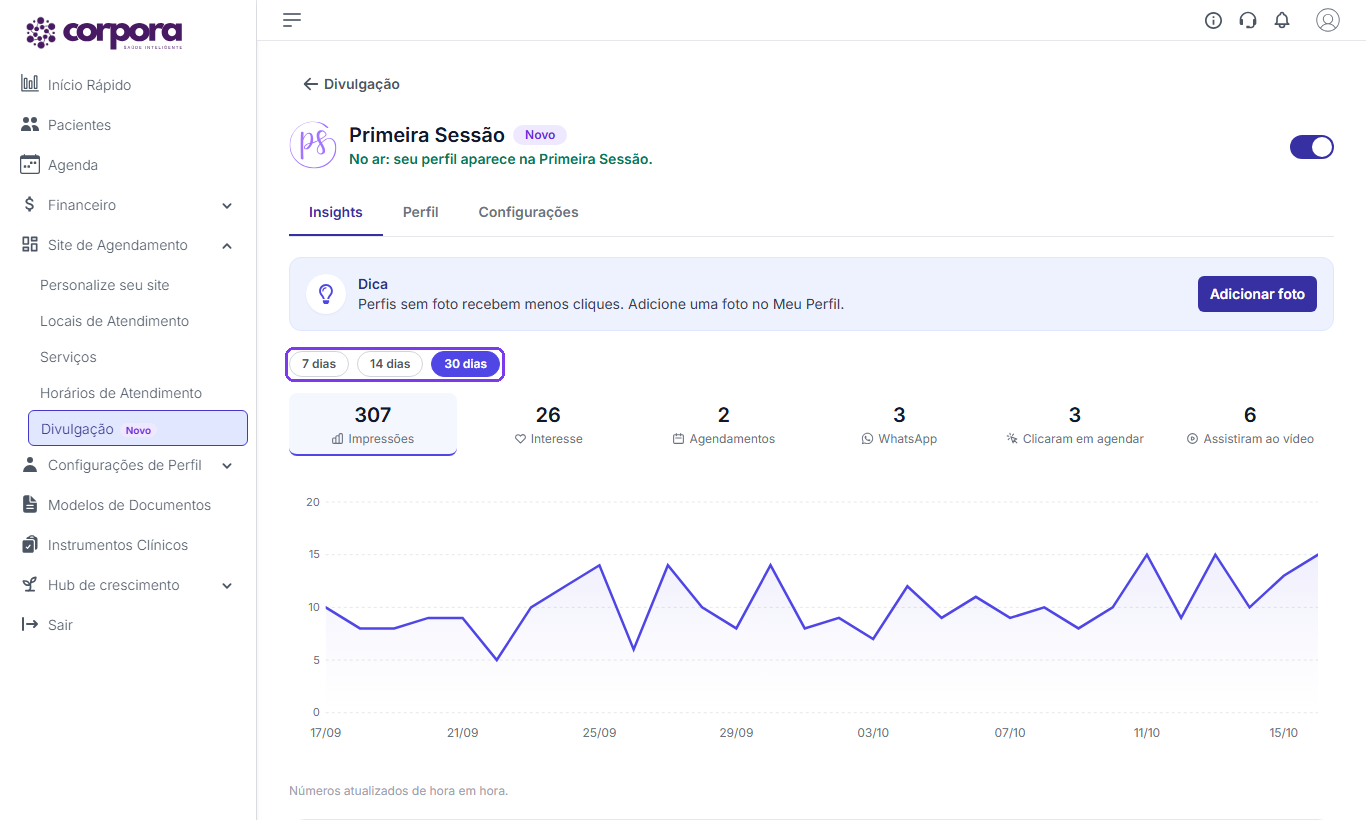Collapse the sidebar with the hamburger icon
This screenshot has width=1366, height=820.
[x=292, y=20]
